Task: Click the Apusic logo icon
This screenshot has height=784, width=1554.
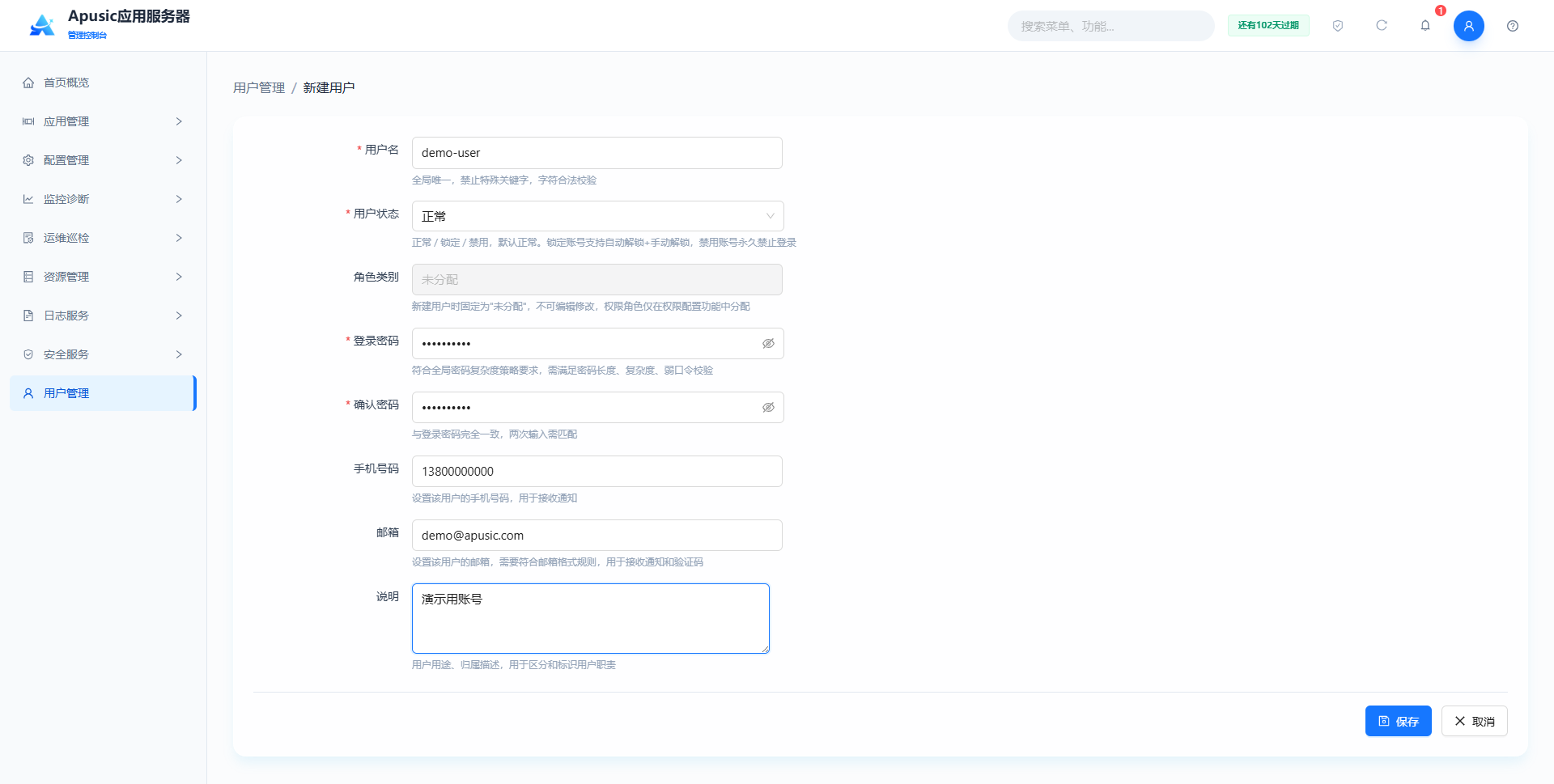Action: [42, 25]
